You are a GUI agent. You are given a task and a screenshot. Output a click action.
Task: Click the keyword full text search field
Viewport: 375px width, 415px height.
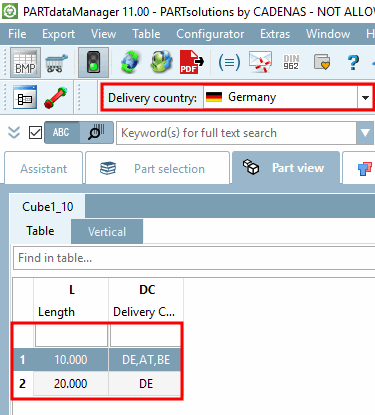236,133
